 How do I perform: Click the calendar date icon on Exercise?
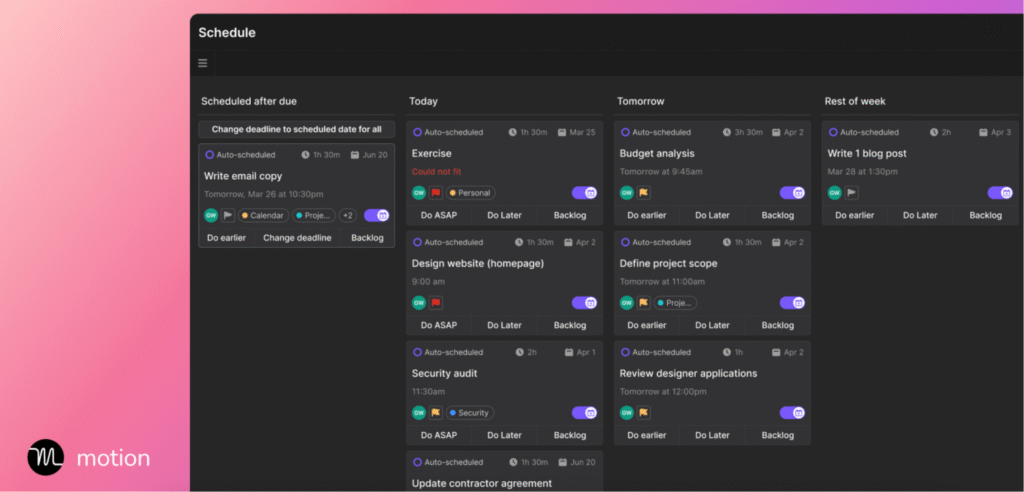(x=562, y=132)
